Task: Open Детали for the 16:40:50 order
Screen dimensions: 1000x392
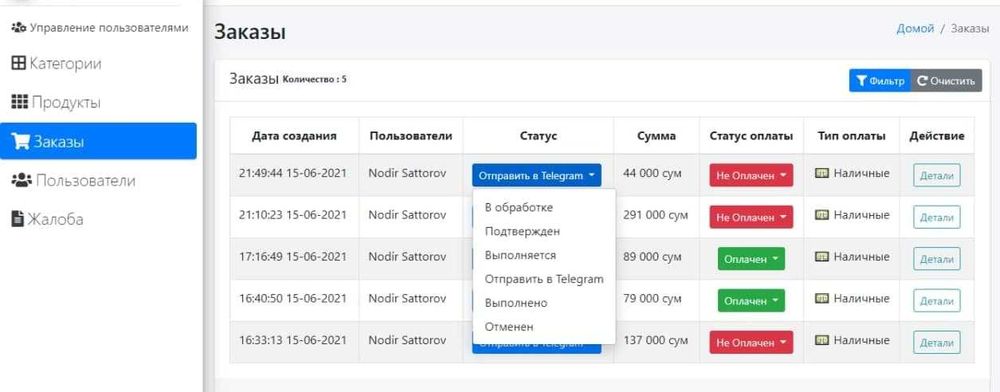Action: [x=936, y=301]
